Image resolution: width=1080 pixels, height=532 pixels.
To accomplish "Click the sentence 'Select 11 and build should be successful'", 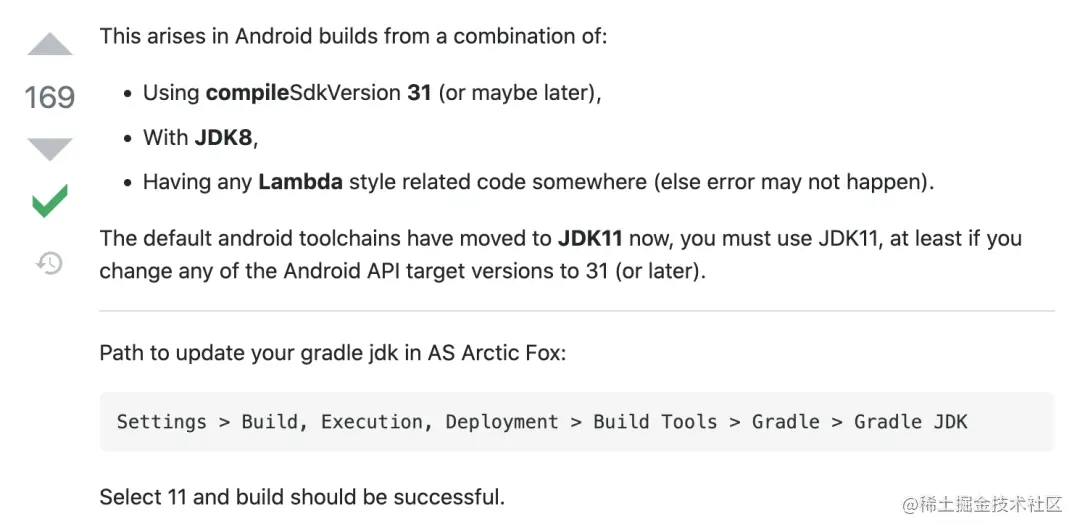I will (302, 497).
